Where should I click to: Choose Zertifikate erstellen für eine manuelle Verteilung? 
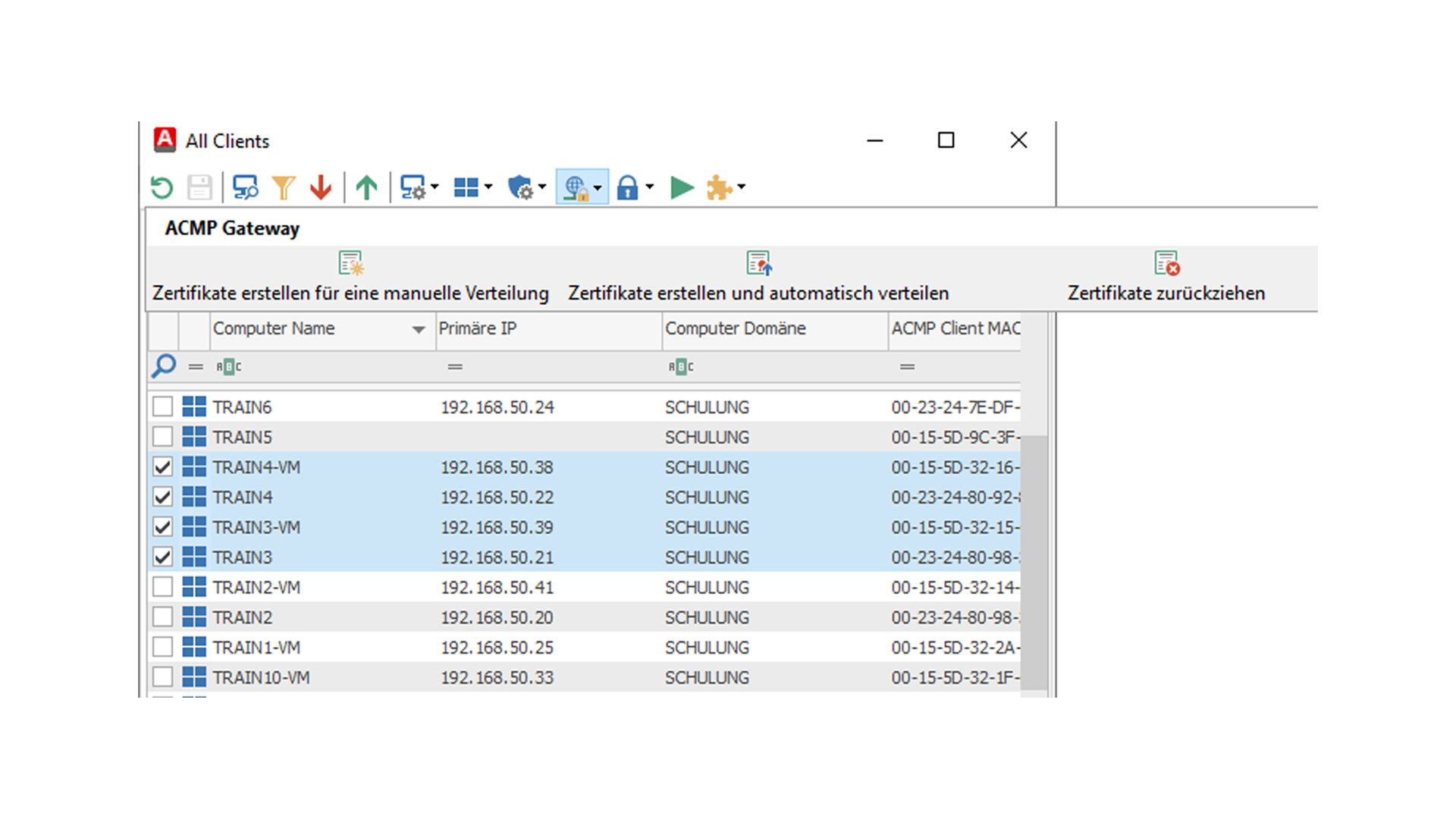tap(350, 278)
